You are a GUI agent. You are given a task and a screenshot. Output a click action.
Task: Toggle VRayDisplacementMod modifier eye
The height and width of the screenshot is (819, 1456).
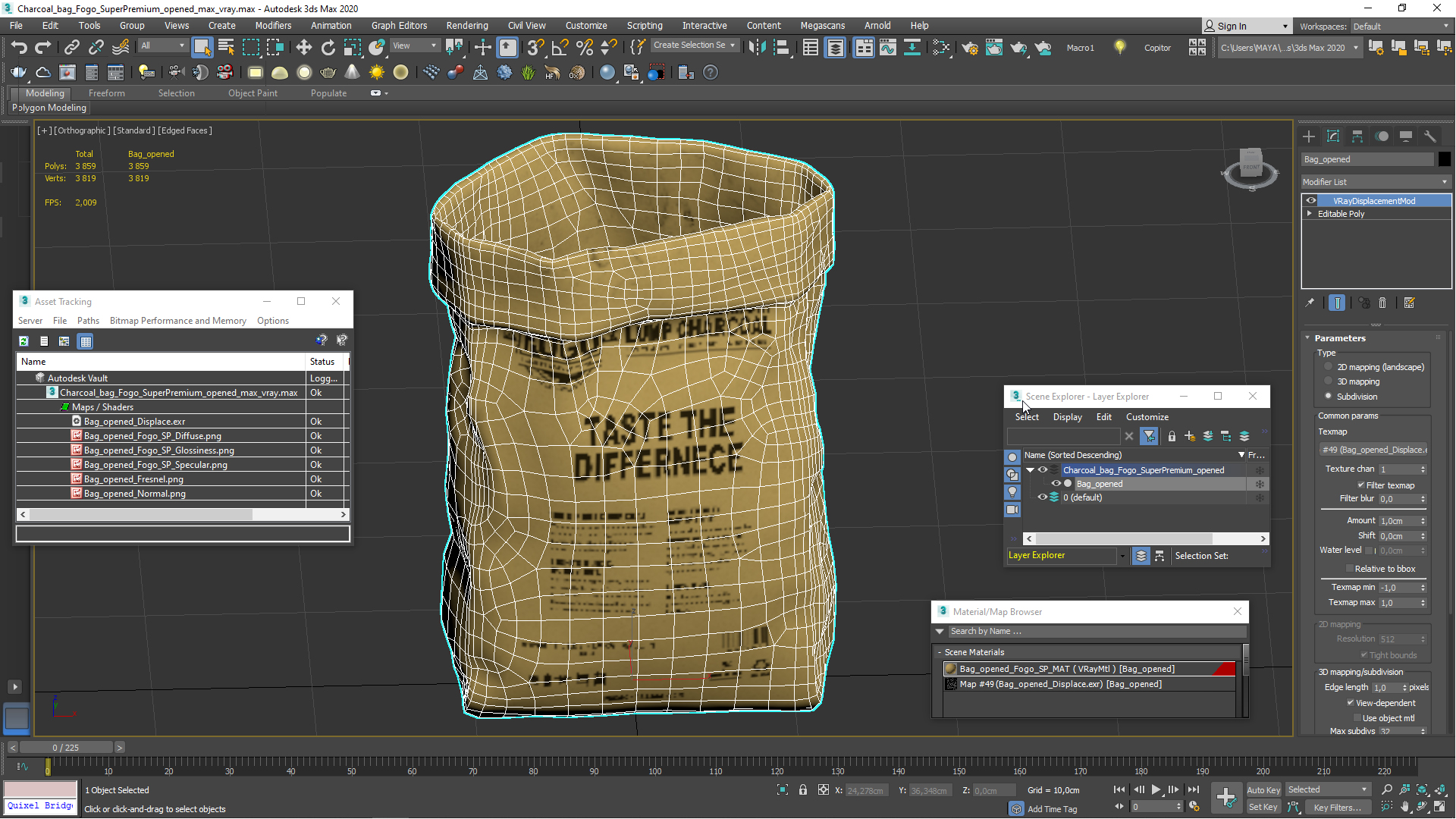[x=1310, y=200]
